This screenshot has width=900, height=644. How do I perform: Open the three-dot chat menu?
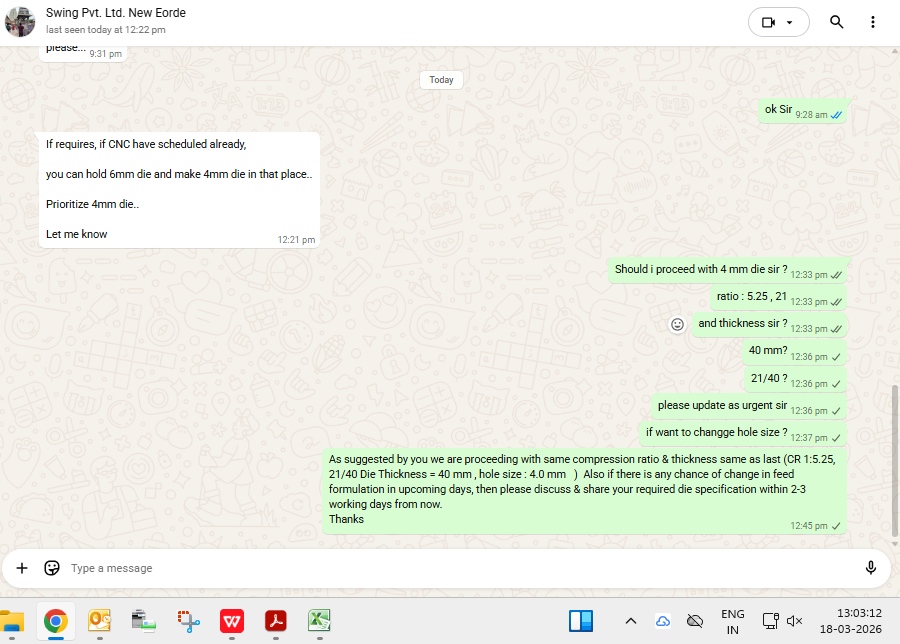[x=873, y=22]
